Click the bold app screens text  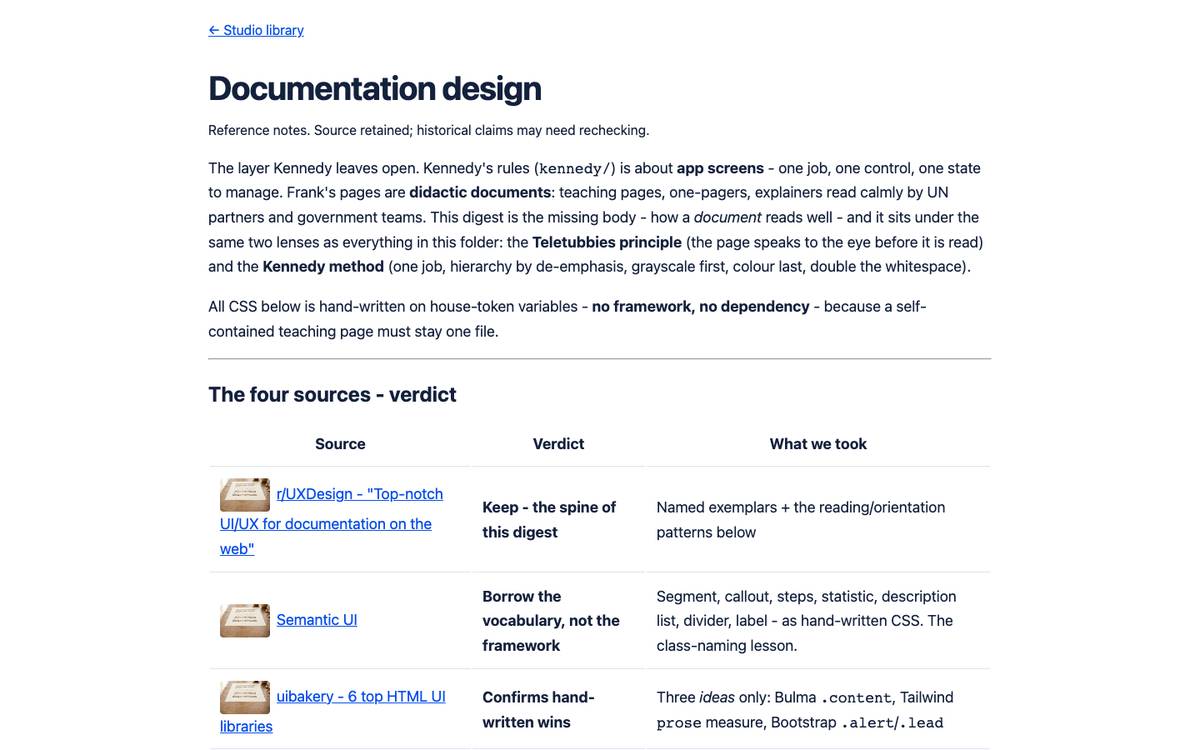(x=720, y=168)
